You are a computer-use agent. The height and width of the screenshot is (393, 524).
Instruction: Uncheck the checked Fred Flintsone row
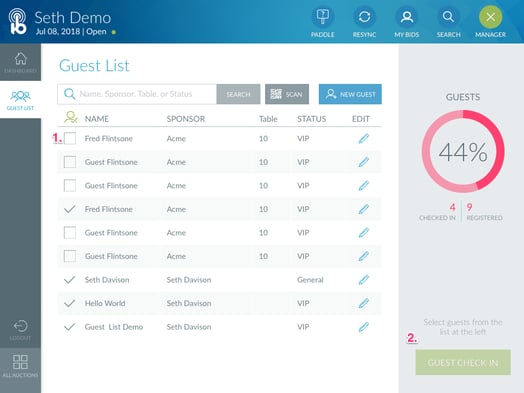click(70, 209)
